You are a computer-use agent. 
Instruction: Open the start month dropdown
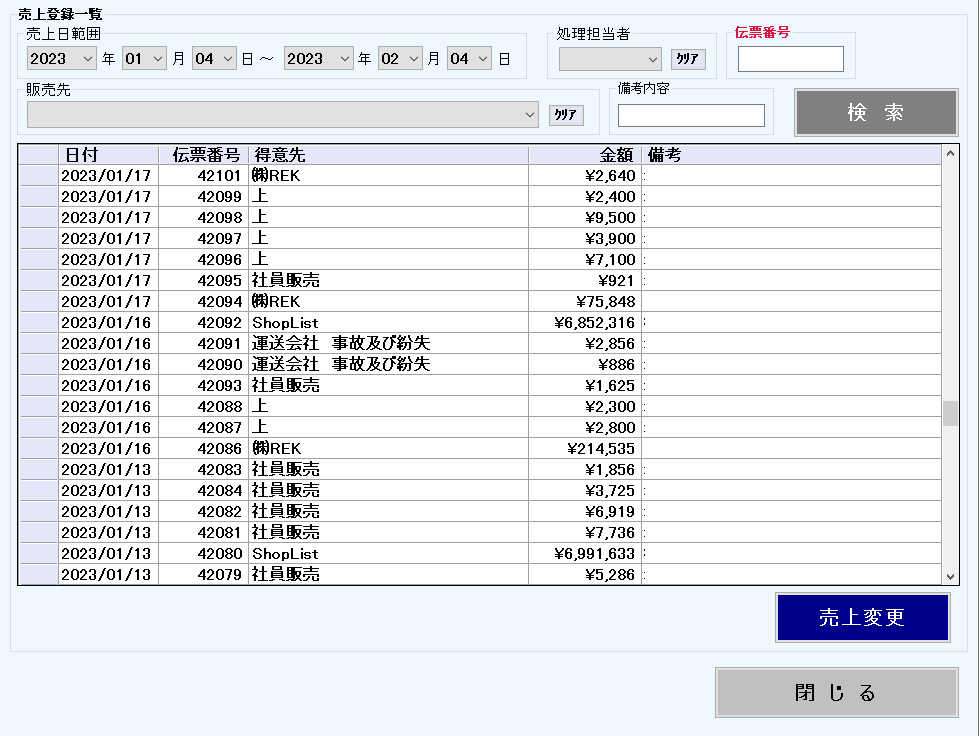click(x=144, y=59)
